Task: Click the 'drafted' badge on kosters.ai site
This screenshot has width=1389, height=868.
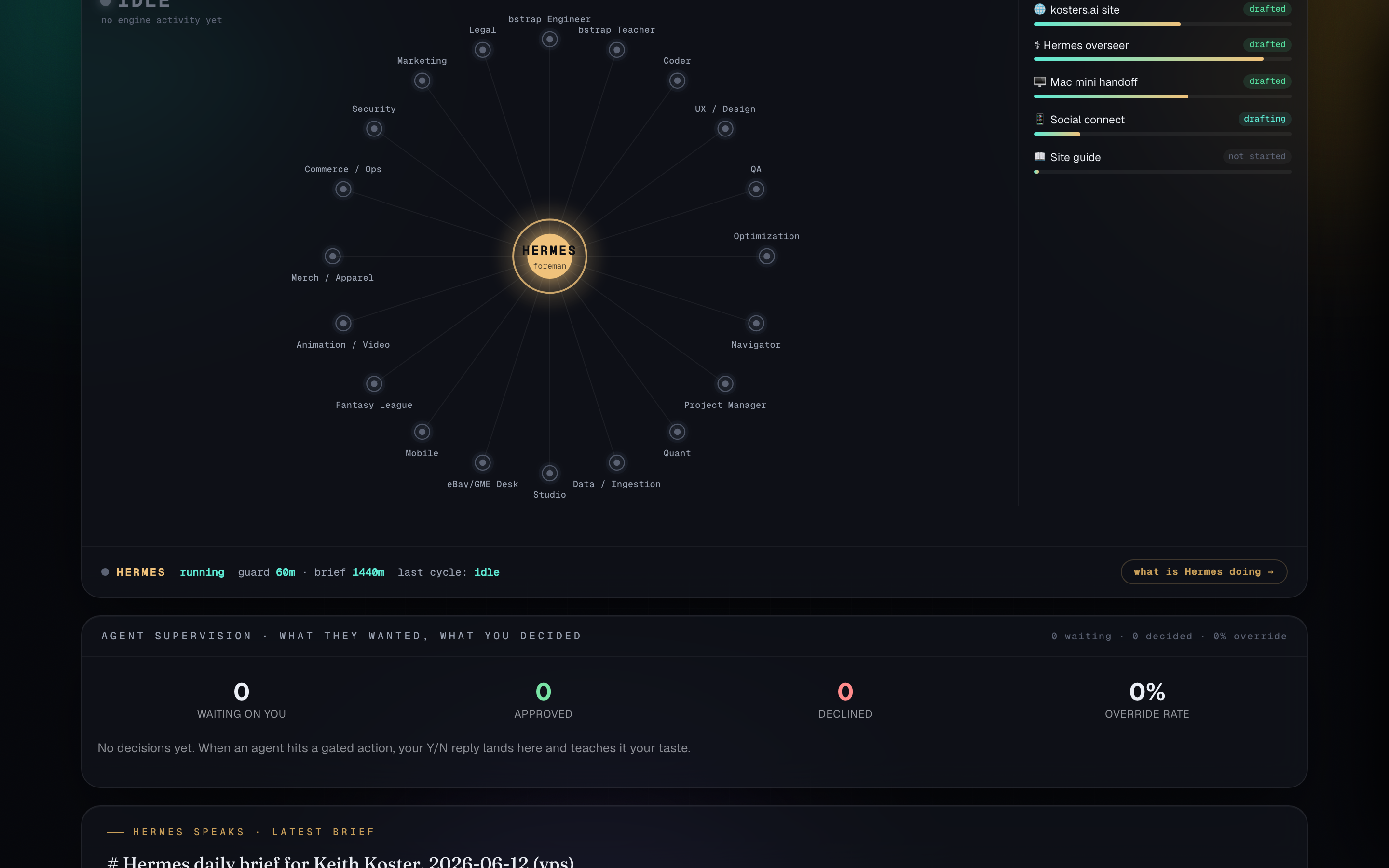Action: pos(1267,9)
